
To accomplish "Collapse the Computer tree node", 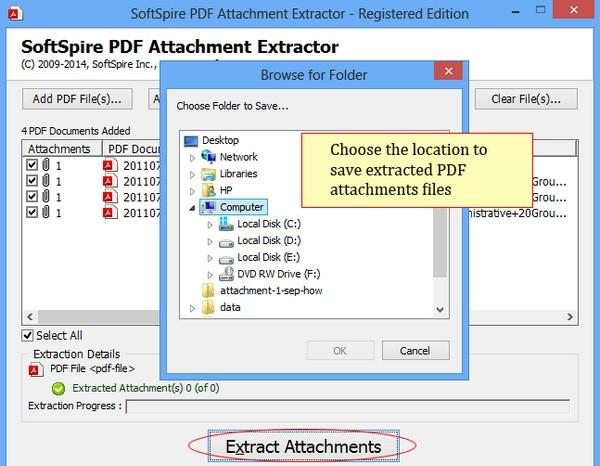I will tap(192, 208).
